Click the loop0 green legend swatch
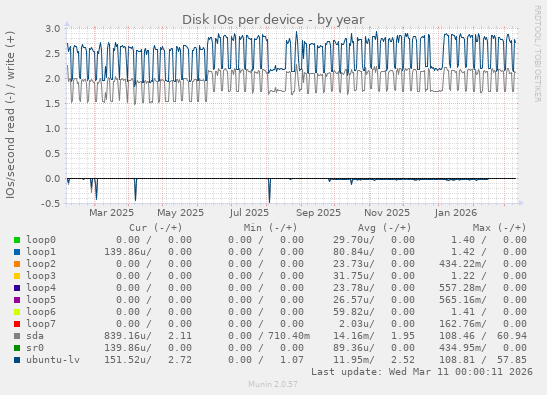The height and width of the screenshot is (395, 547). (17, 240)
